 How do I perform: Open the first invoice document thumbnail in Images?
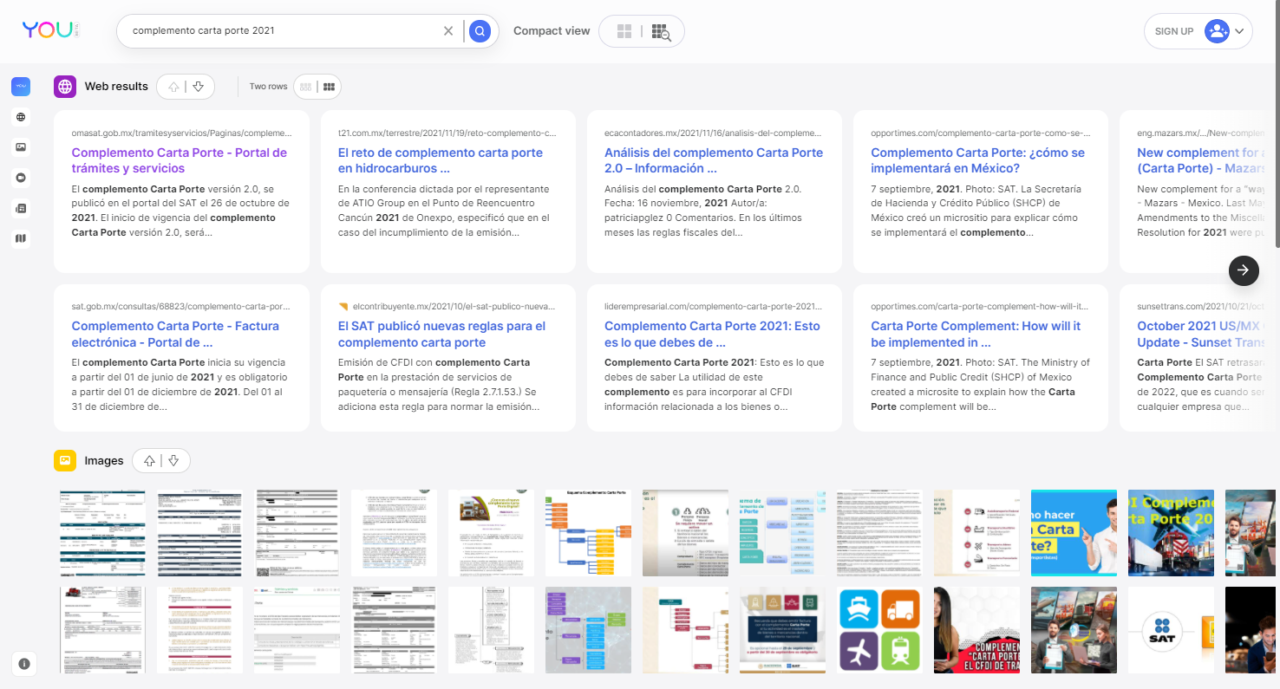tap(102, 533)
